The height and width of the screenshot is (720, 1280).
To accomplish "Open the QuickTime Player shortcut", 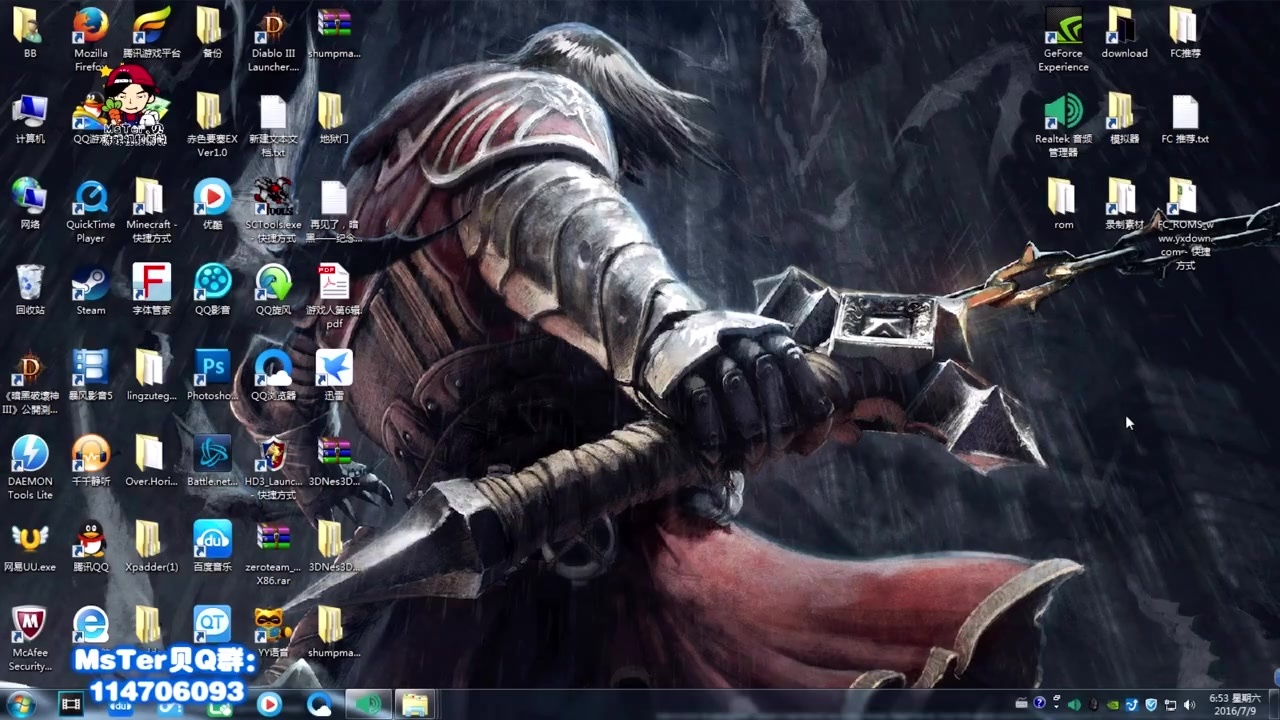I will click(90, 210).
